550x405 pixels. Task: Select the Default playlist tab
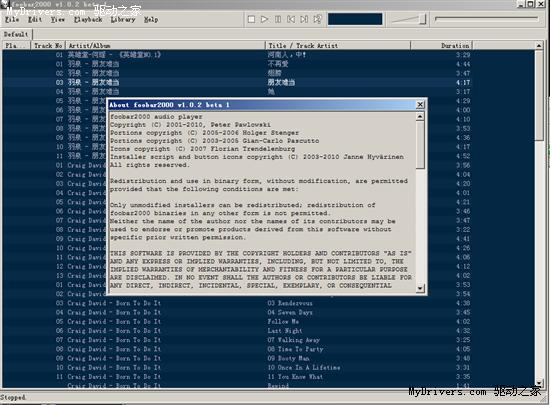(x=16, y=34)
